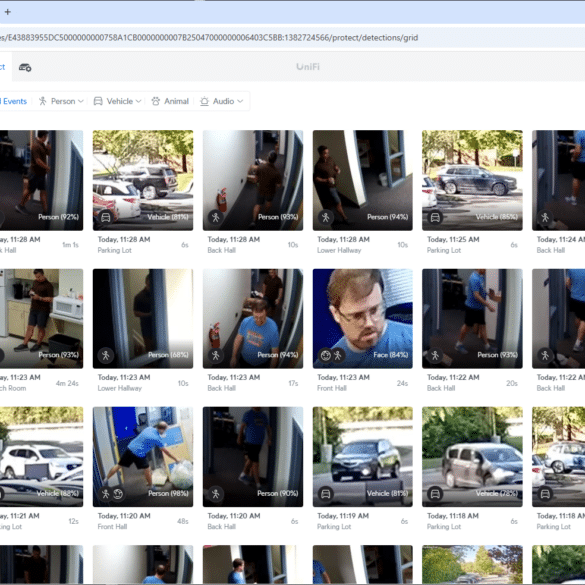585x585 pixels.
Task: Open a new browser tab with plus
Action: [x=7, y=12]
